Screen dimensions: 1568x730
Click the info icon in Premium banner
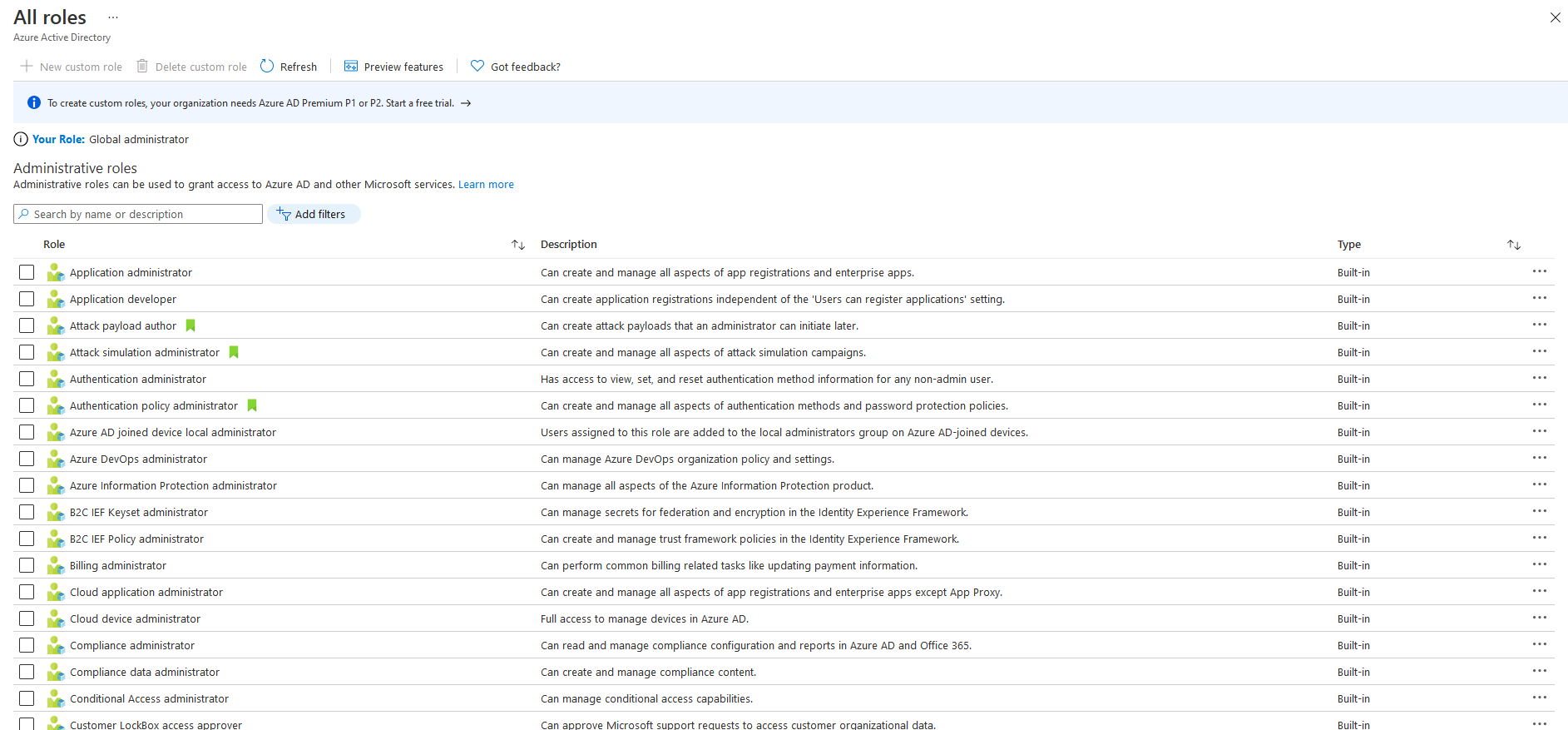(34, 102)
